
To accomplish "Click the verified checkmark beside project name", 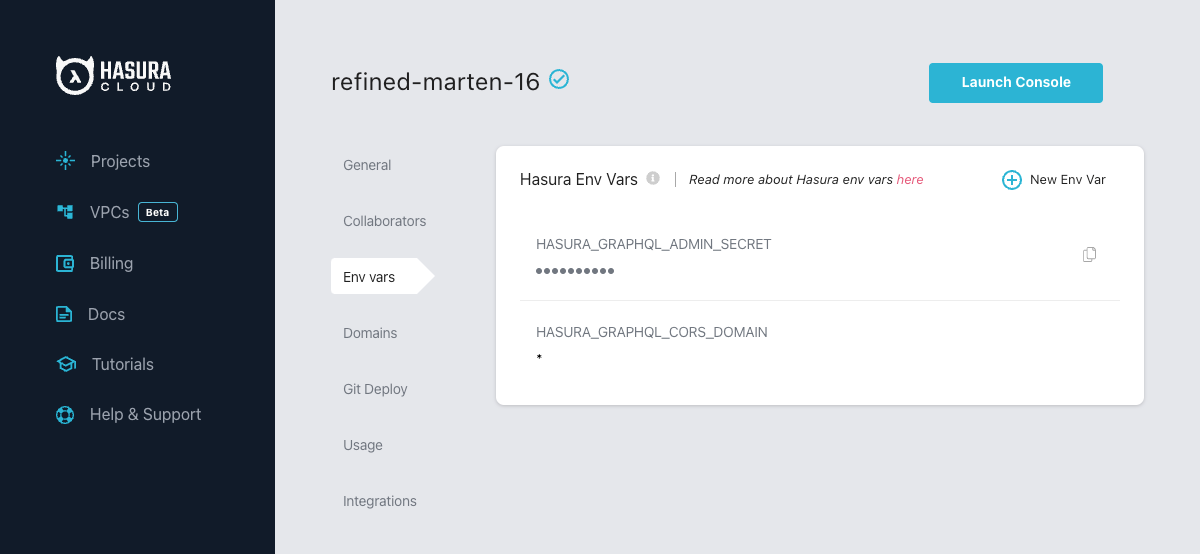I will tap(559, 79).
